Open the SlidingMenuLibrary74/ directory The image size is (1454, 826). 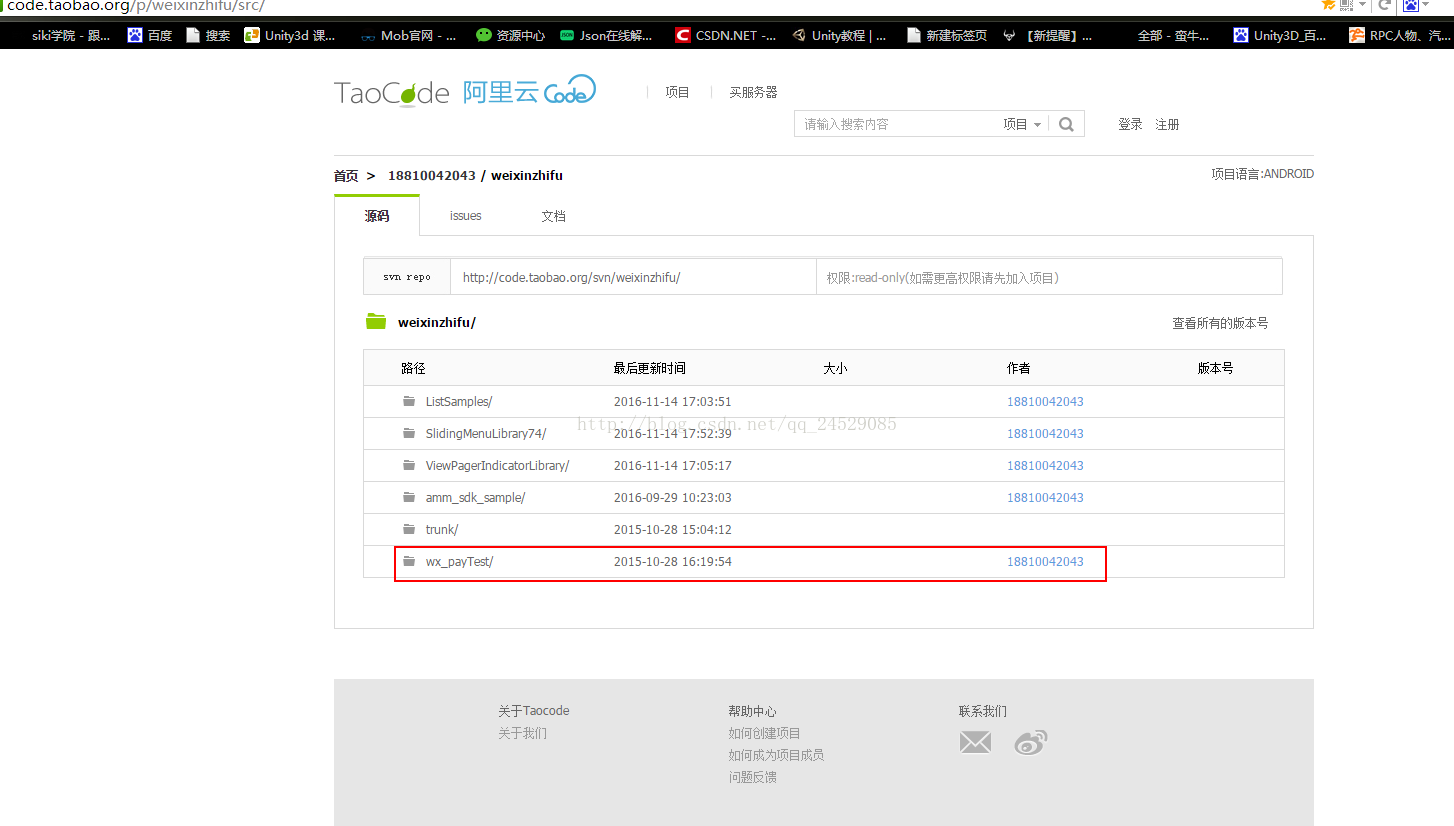486,433
